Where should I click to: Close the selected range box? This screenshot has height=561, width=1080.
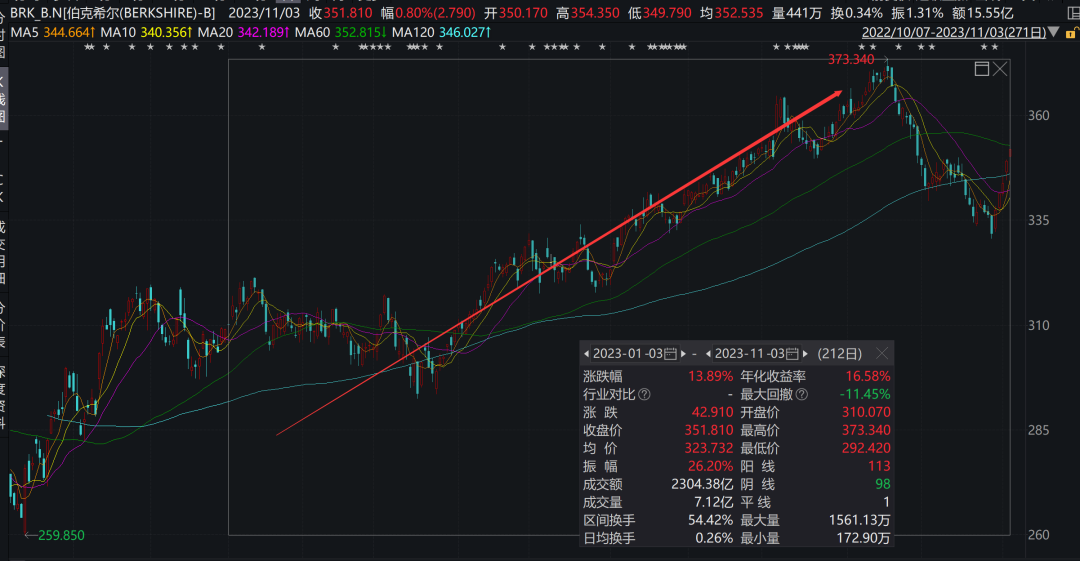click(1000, 69)
